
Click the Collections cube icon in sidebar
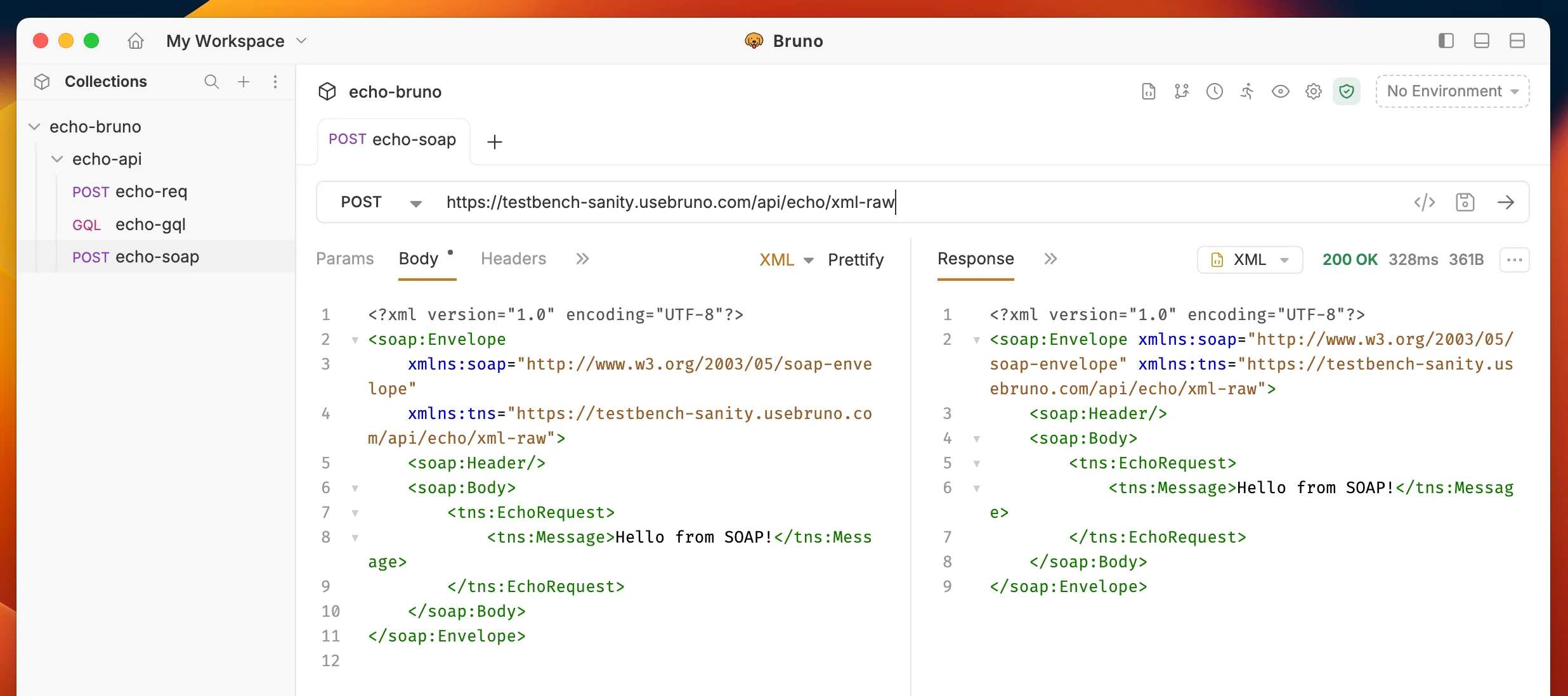(x=42, y=82)
